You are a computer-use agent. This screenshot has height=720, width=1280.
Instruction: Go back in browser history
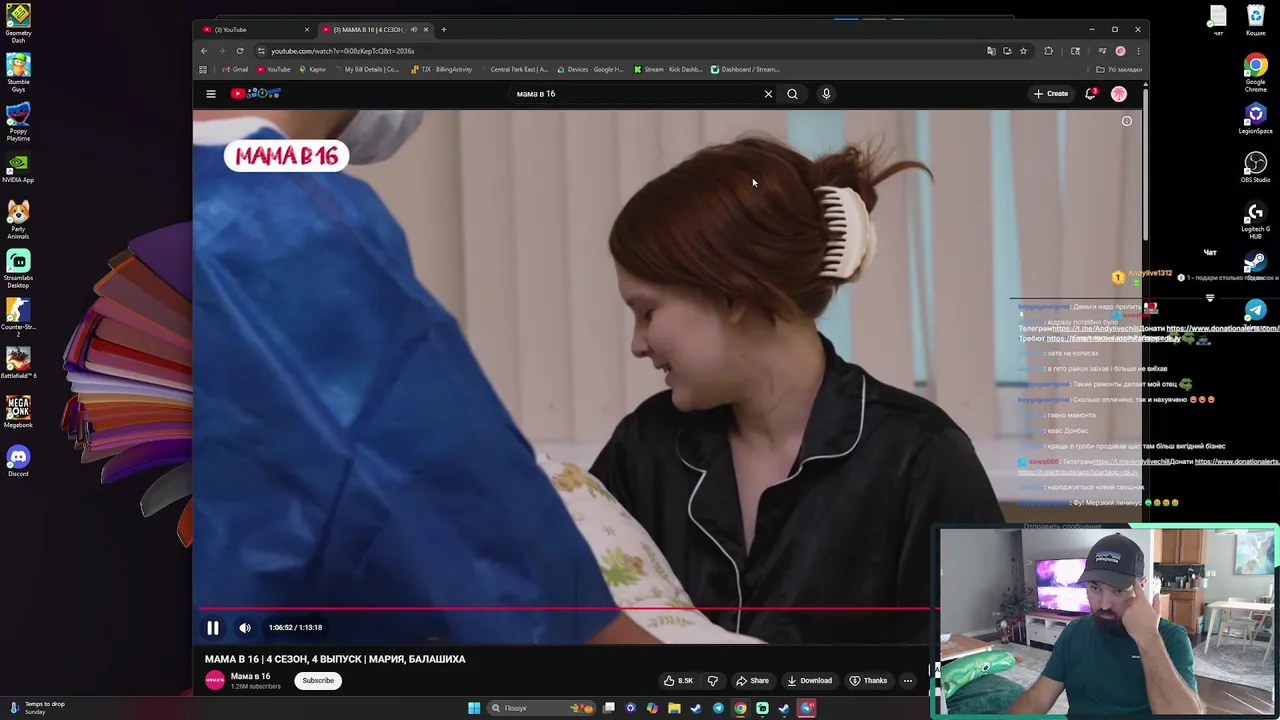pyautogui.click(x=204, y=51)
